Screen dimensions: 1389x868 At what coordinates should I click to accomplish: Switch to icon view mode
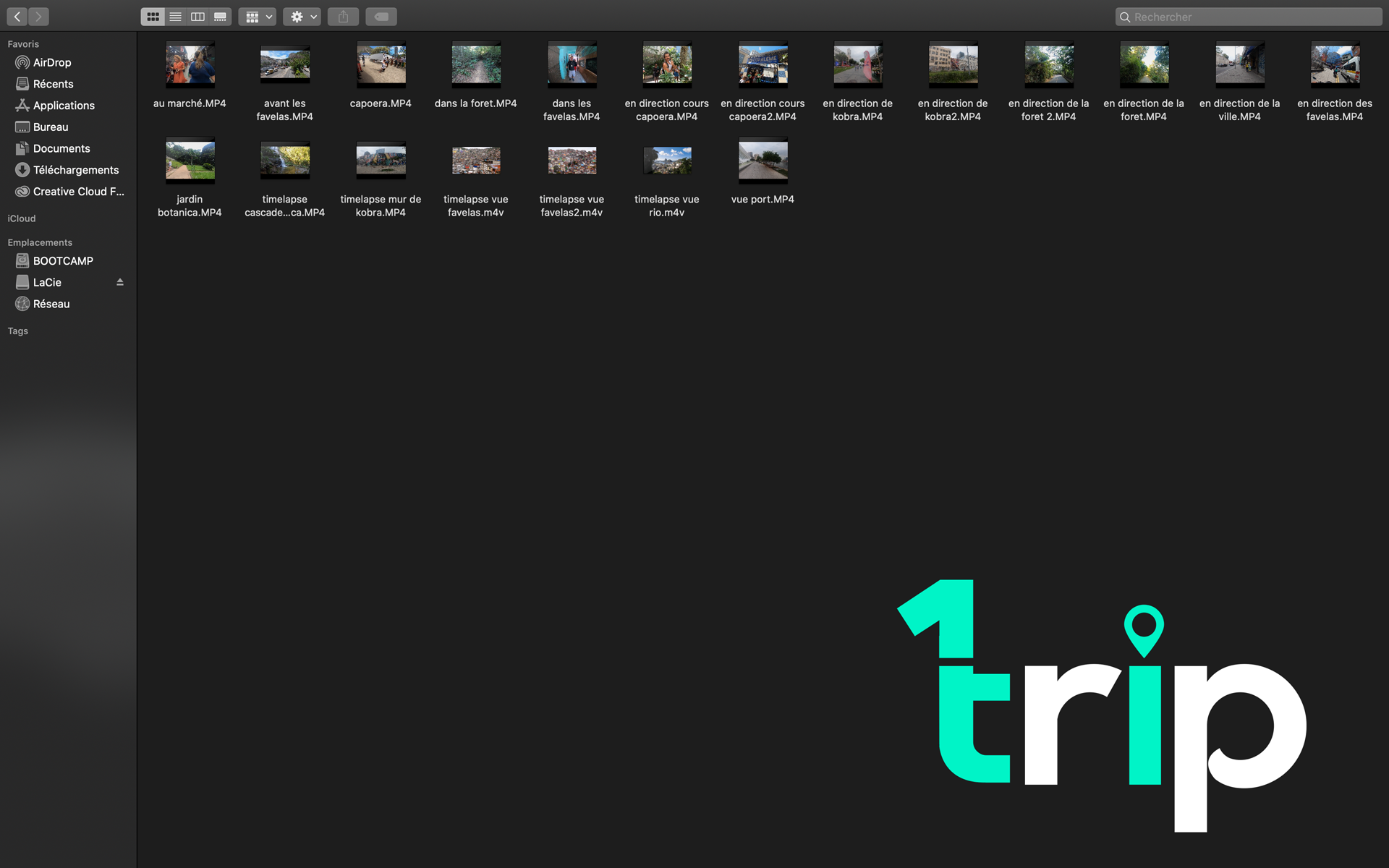(x=153, y=17)
